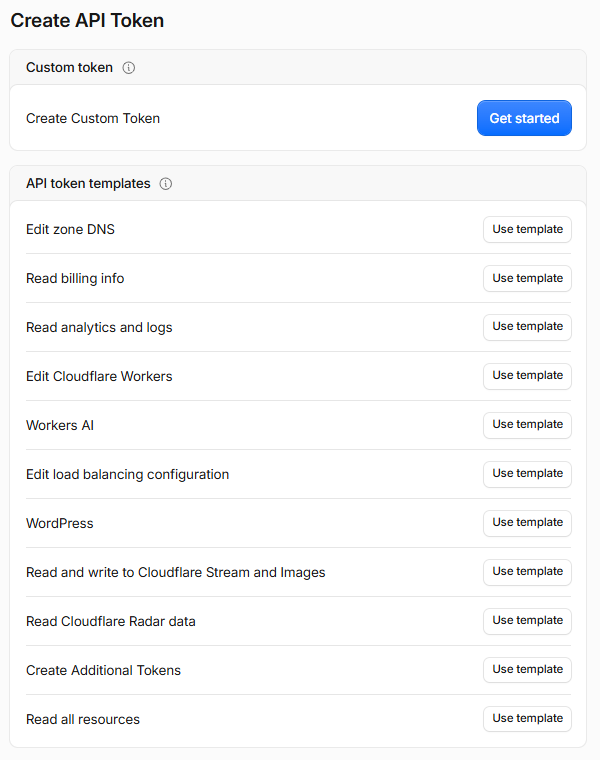Use template for Read analytics and logs
Image resolution: width=600 pixels, height=760 pixels.
click(527, 327)
